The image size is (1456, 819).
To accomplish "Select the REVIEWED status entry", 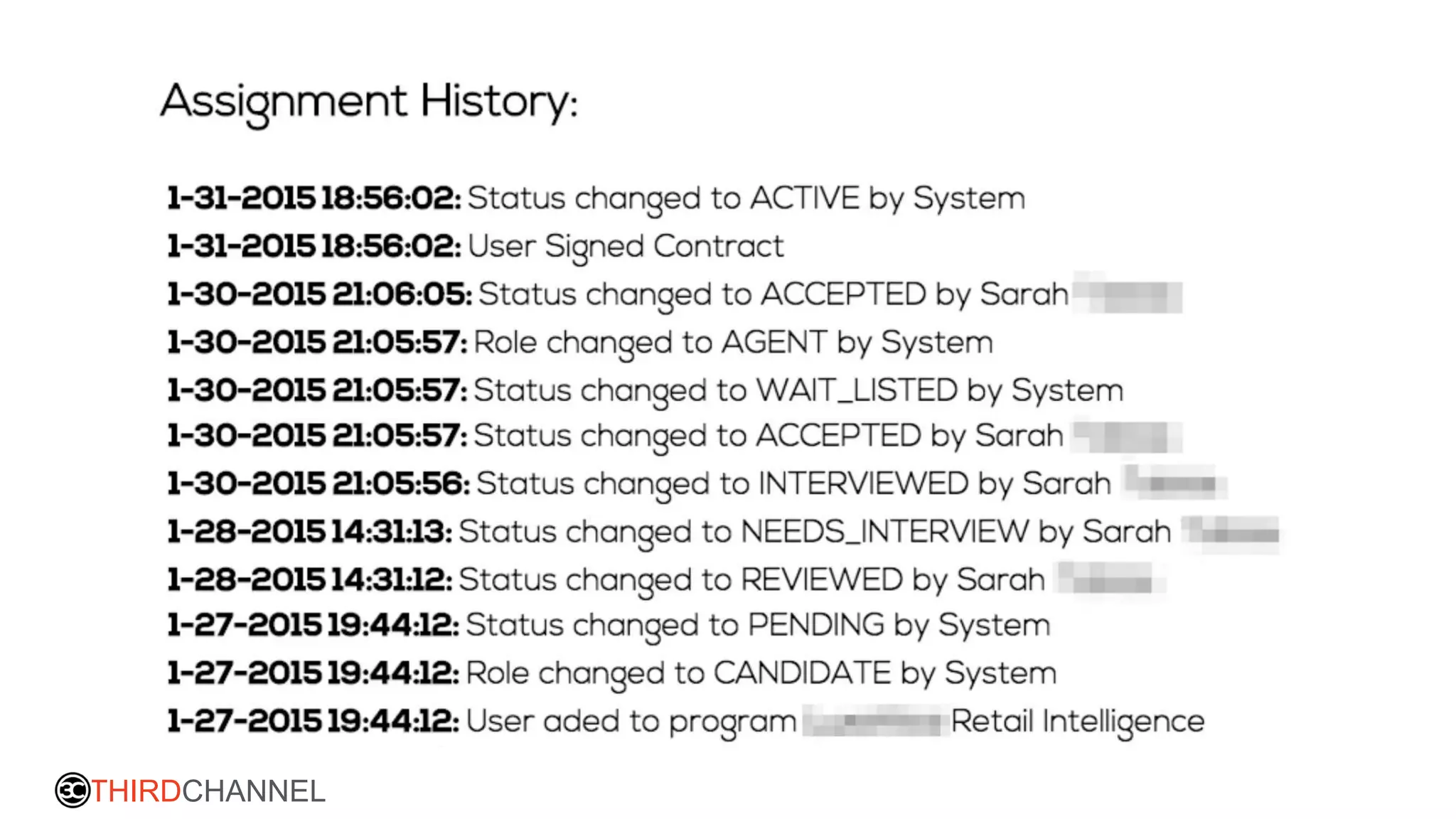I will (x=751, y=579).
